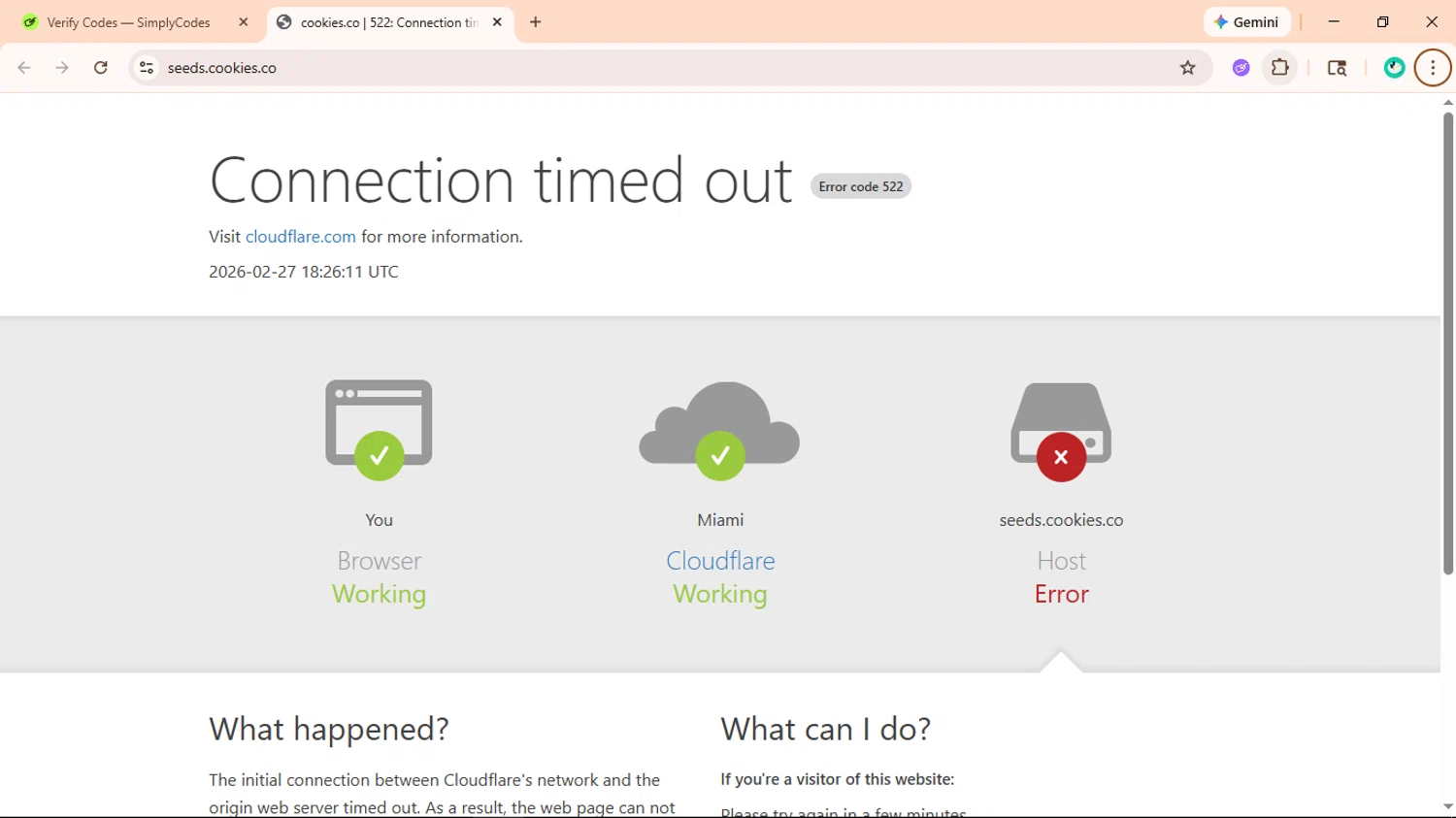Close the Verify Codes — SimplyCodes tab
This screenshot has height=818, width=1456.
tap(244, 22)
